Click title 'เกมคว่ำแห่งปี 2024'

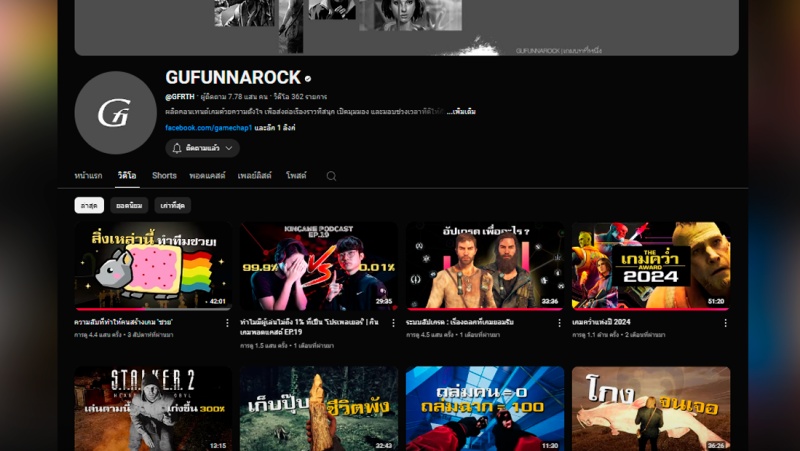(x=601, y=322)
